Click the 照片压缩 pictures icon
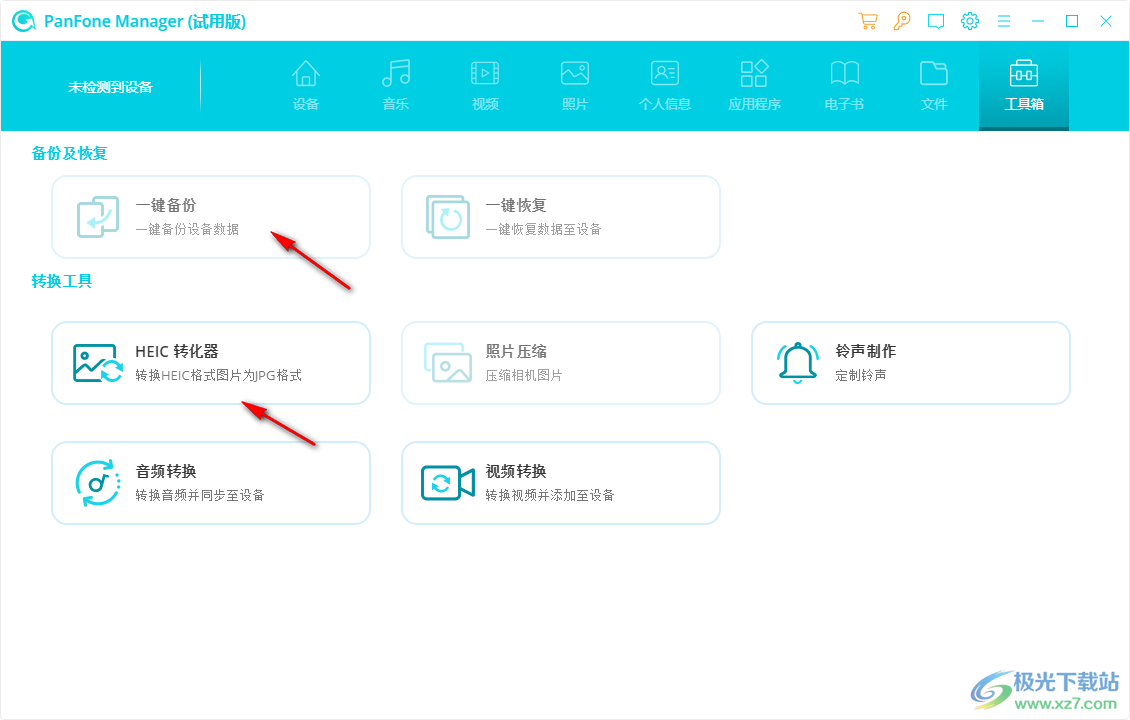The width and height of the screenshot is (1130, 720). 448,363
